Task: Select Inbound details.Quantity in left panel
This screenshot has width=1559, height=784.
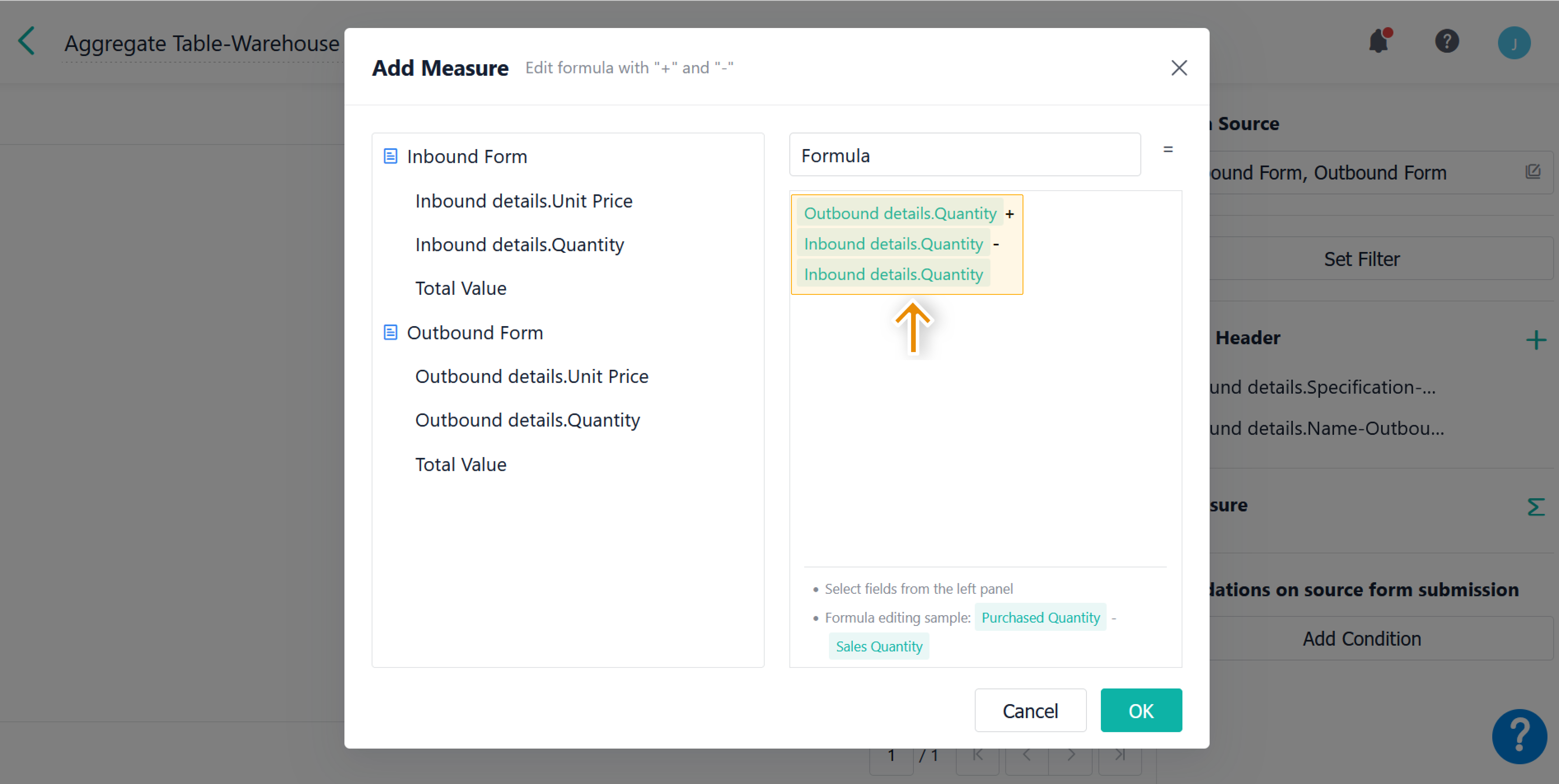Action: 519,244
